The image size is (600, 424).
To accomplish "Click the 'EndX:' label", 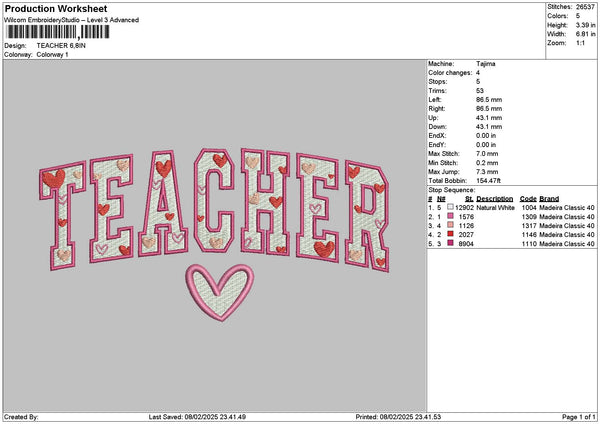I will (437, 136).
